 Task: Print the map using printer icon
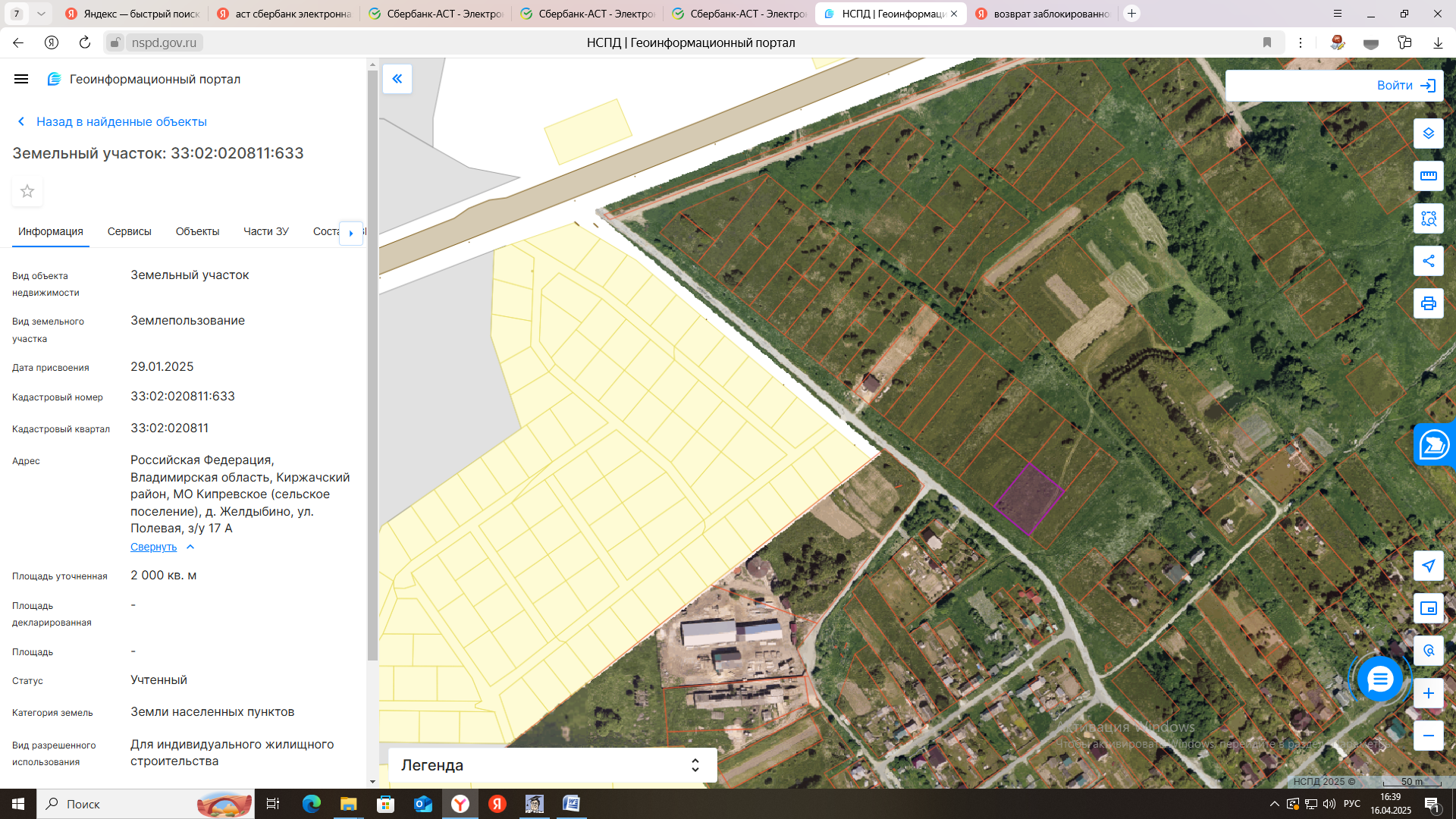pos(1428,303)
